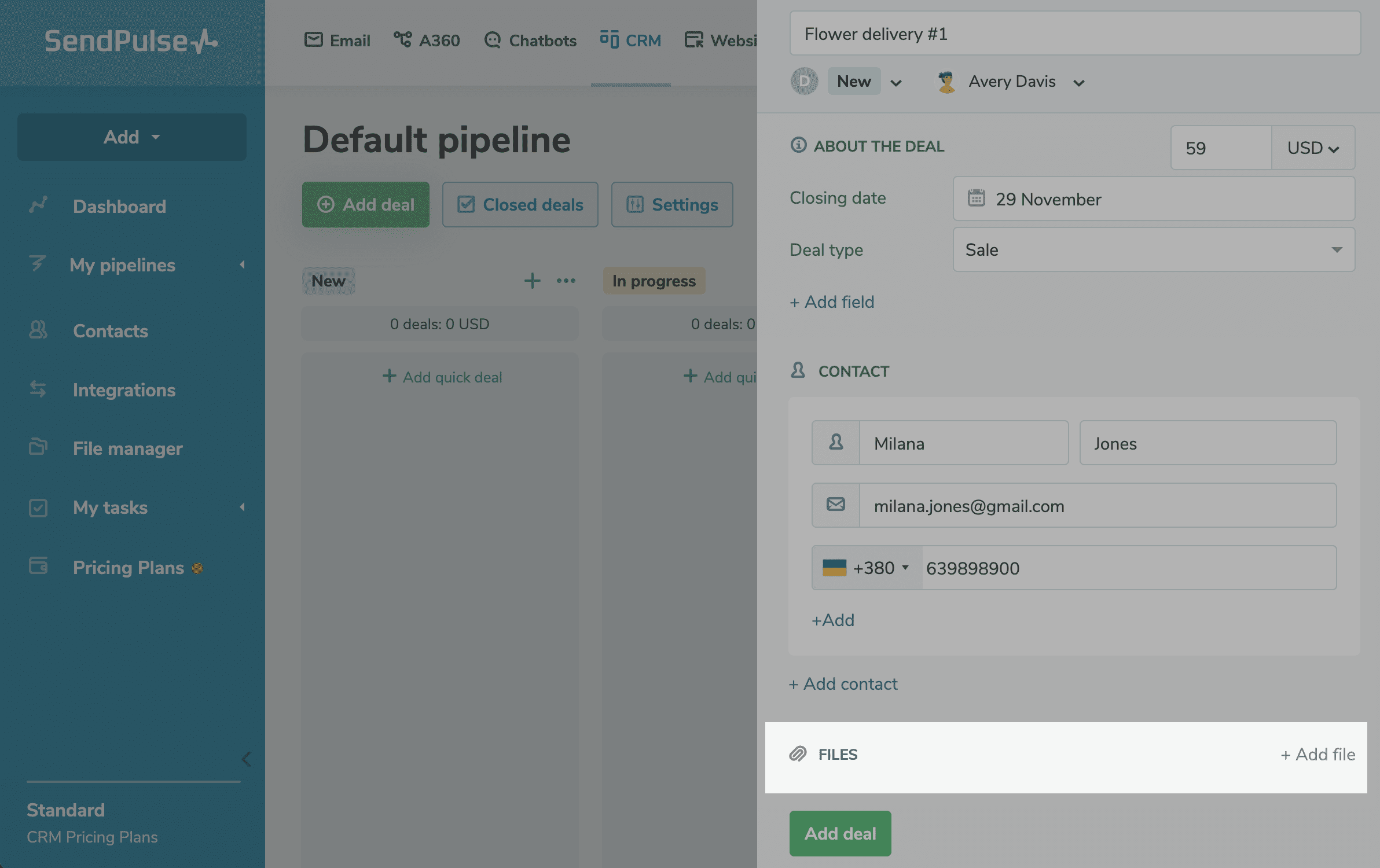1380x868 pixels.
Task: Click the Dashboard sidebar icon
Action: (38, 205)
